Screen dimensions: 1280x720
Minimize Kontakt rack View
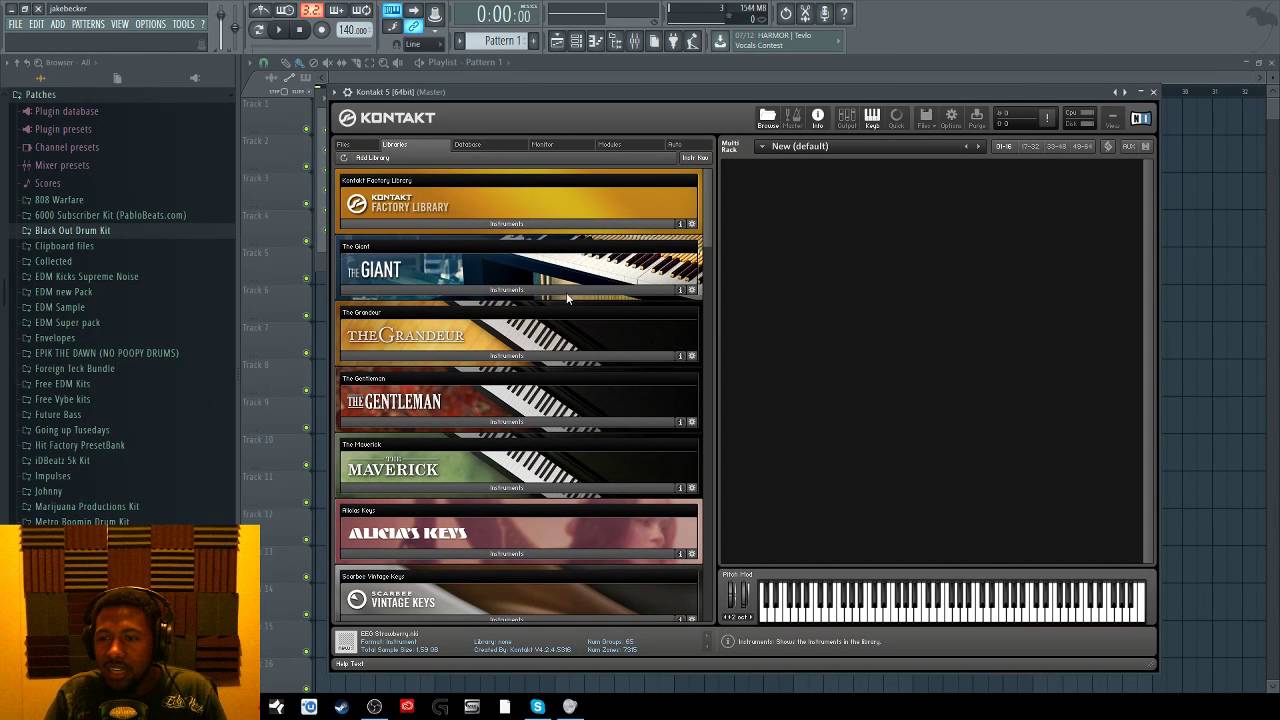click(1112, 119)
